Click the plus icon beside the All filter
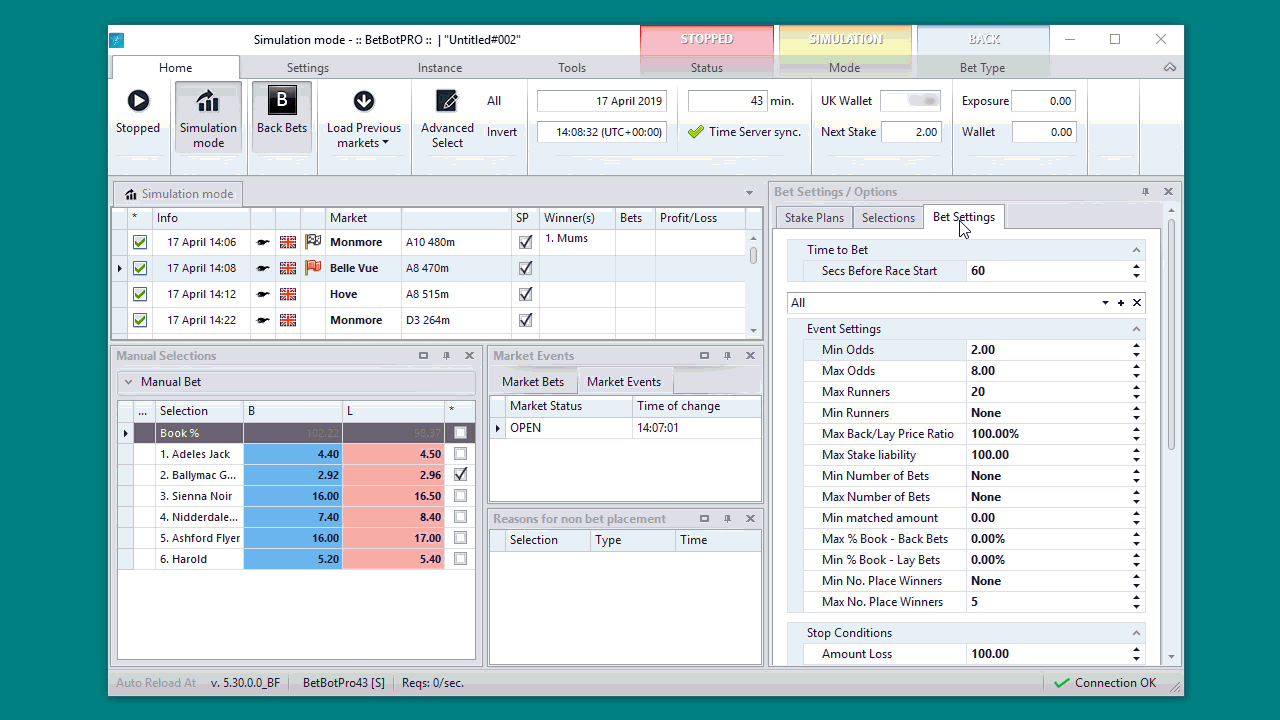The width and height of the screenshot is (1280, 720). [x=1121, y=303]
